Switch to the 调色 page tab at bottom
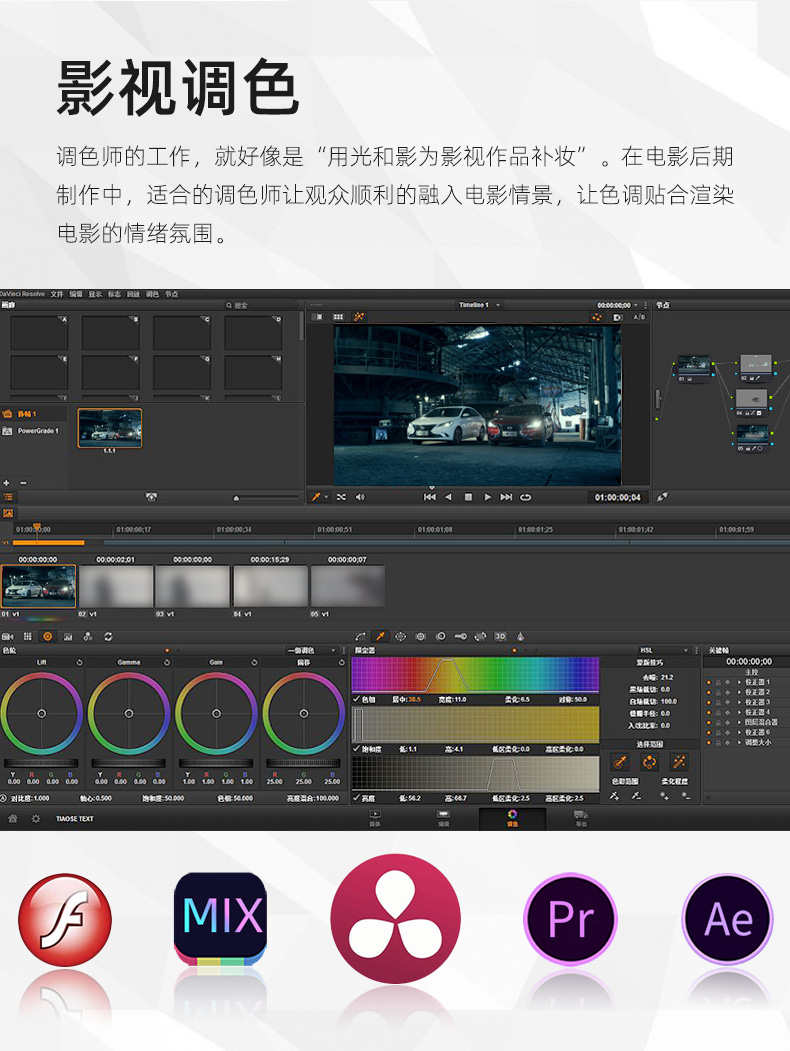 point(513,818)
